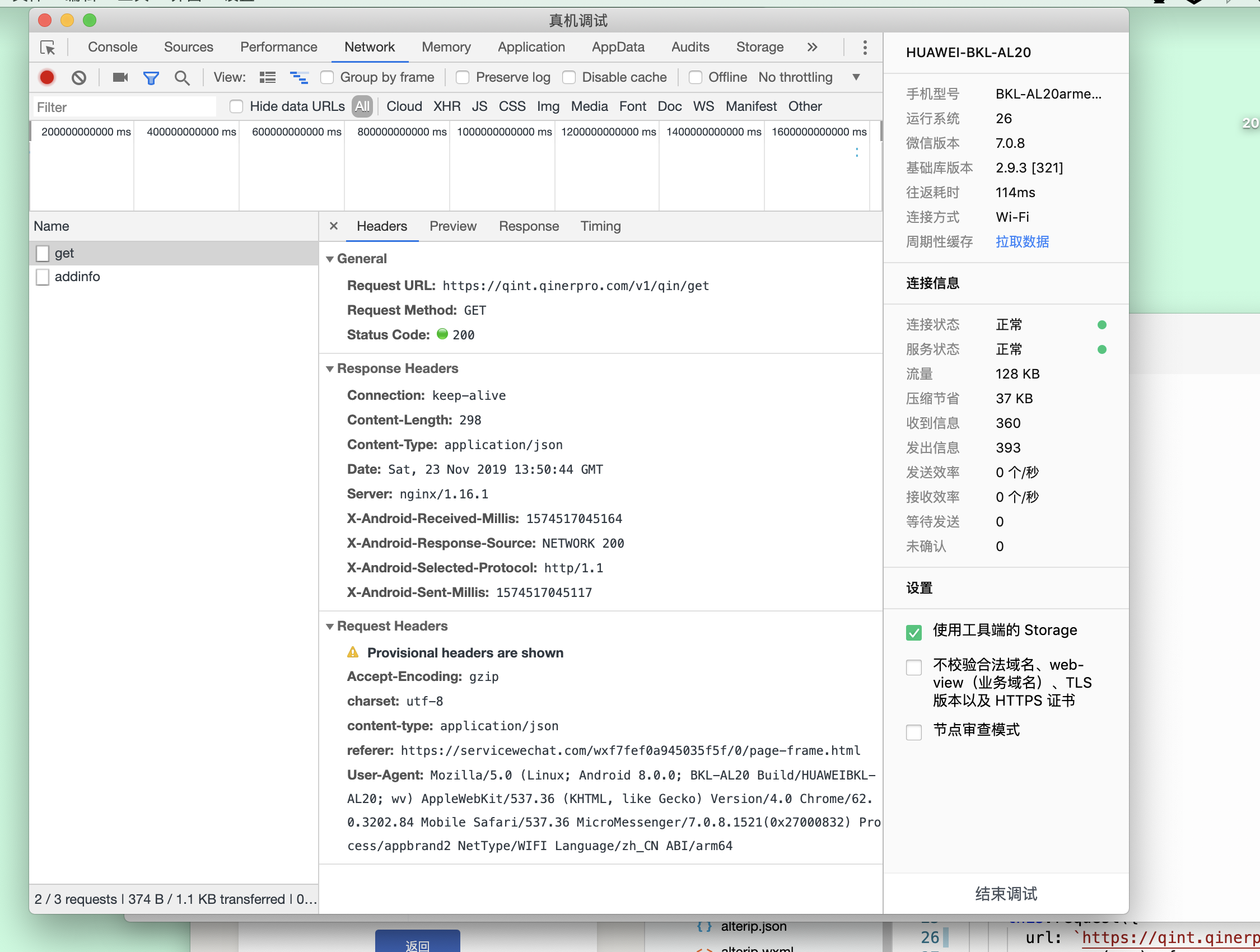This screenshot has width=1260, height=952.
Task: Click into the Filter text field
Action: pos(124,107)
